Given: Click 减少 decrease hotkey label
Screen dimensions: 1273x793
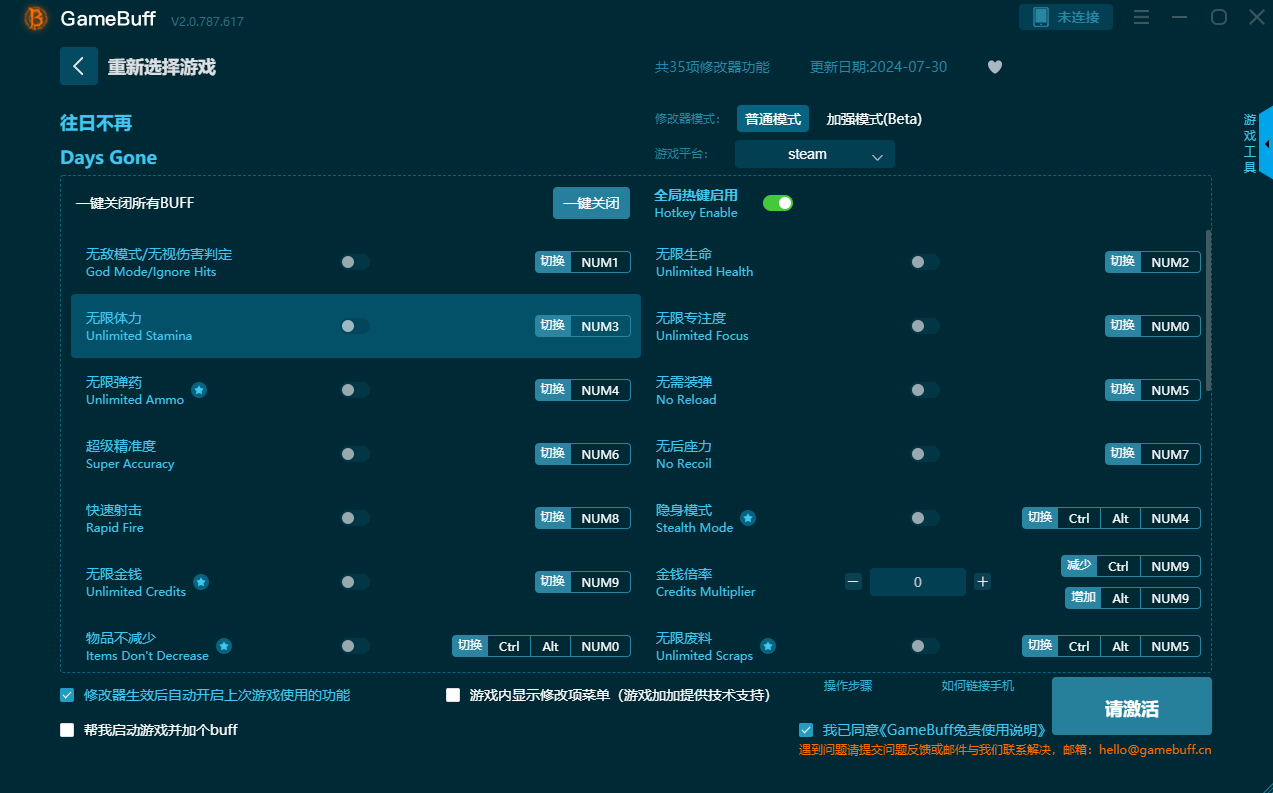Looking at the screenshot, I should coord(1079,566).
